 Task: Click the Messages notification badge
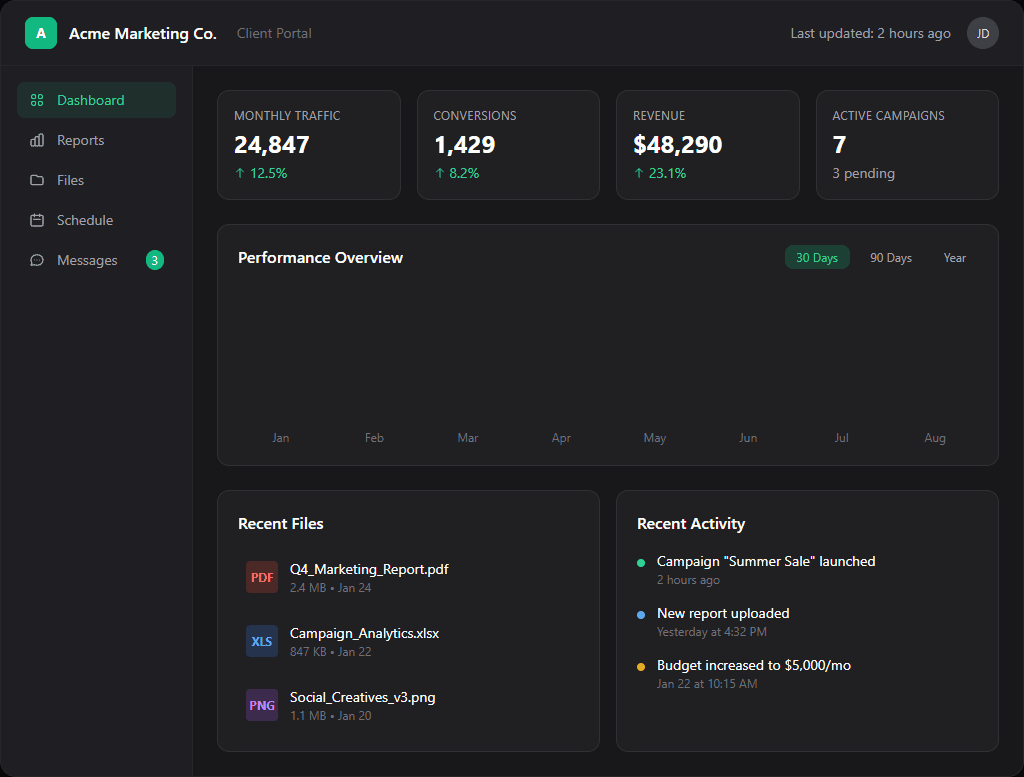[154, 260]
